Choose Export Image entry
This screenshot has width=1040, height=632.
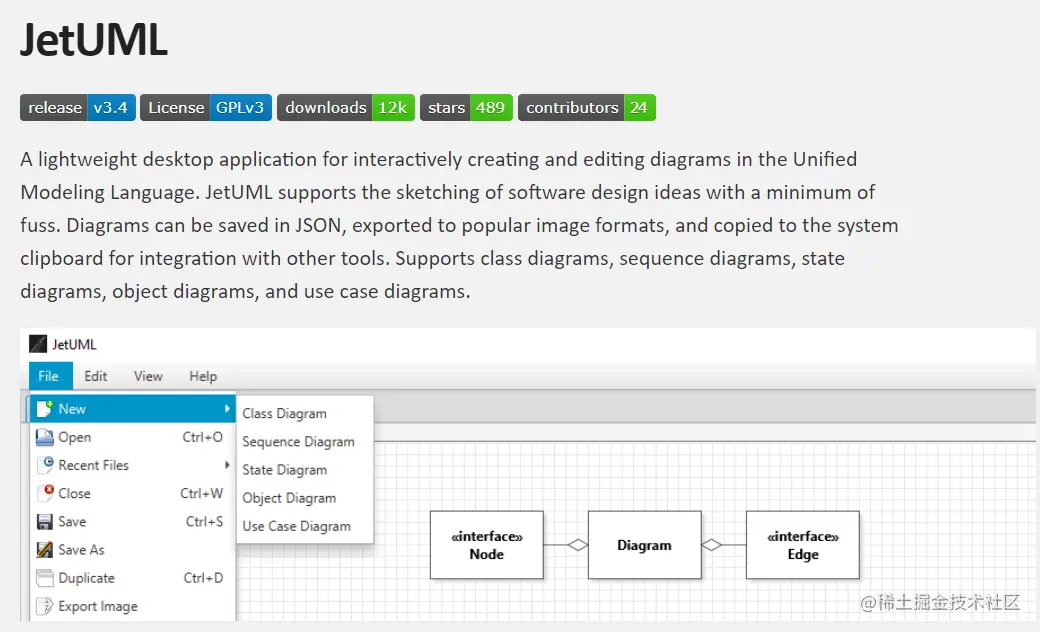pos(133,606)
